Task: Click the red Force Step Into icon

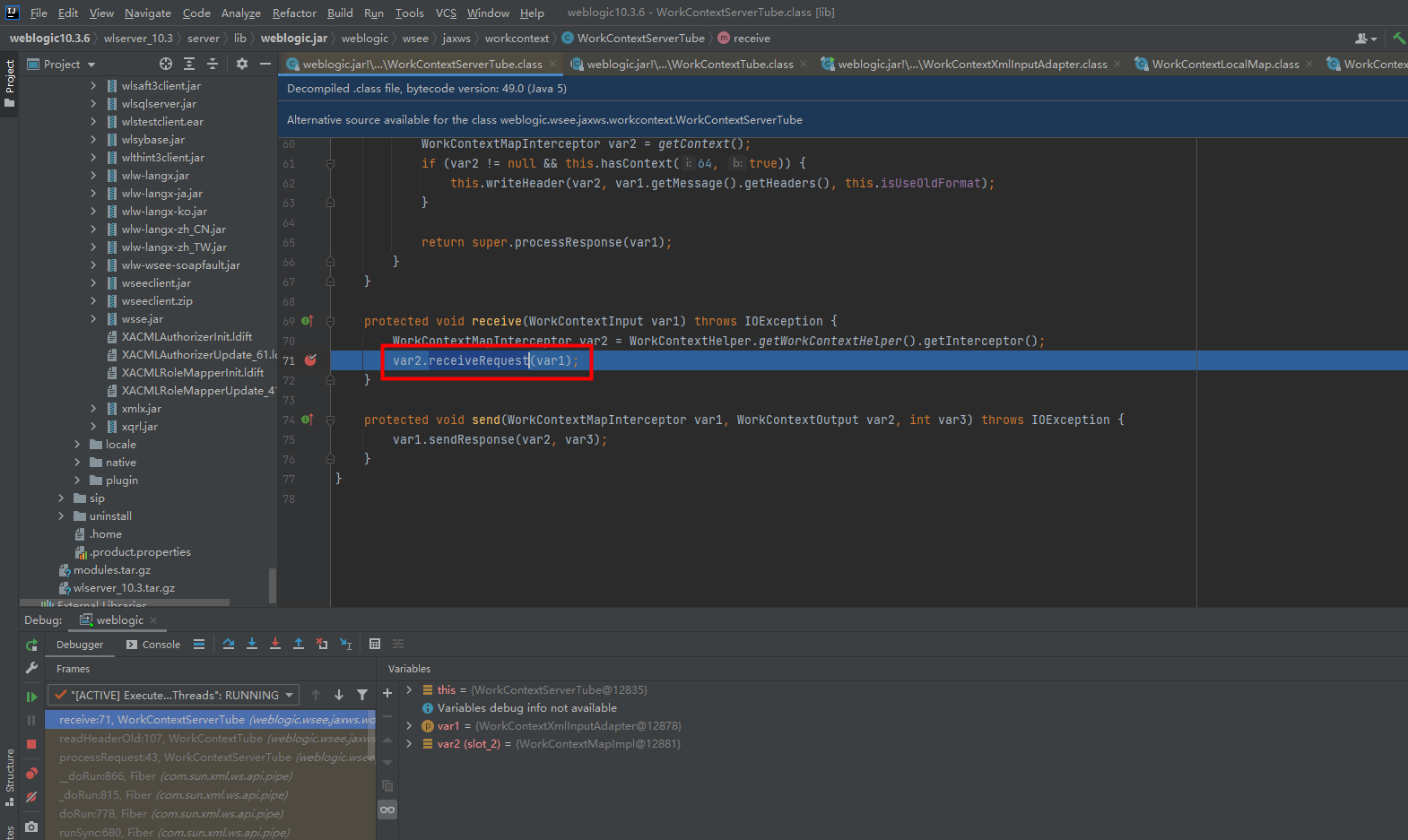Action: point(275,644)
